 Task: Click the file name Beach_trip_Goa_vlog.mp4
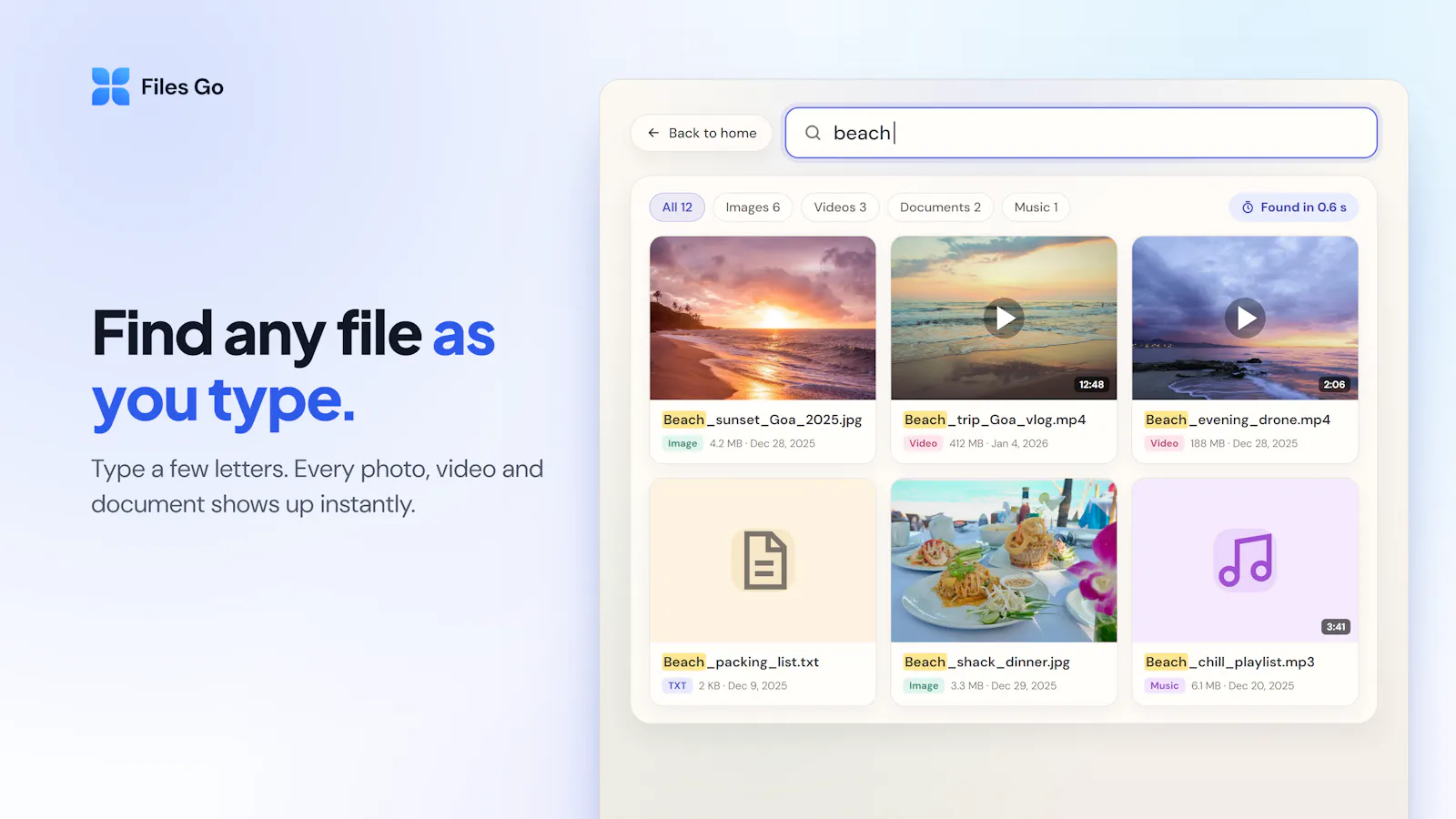[995, 420]
